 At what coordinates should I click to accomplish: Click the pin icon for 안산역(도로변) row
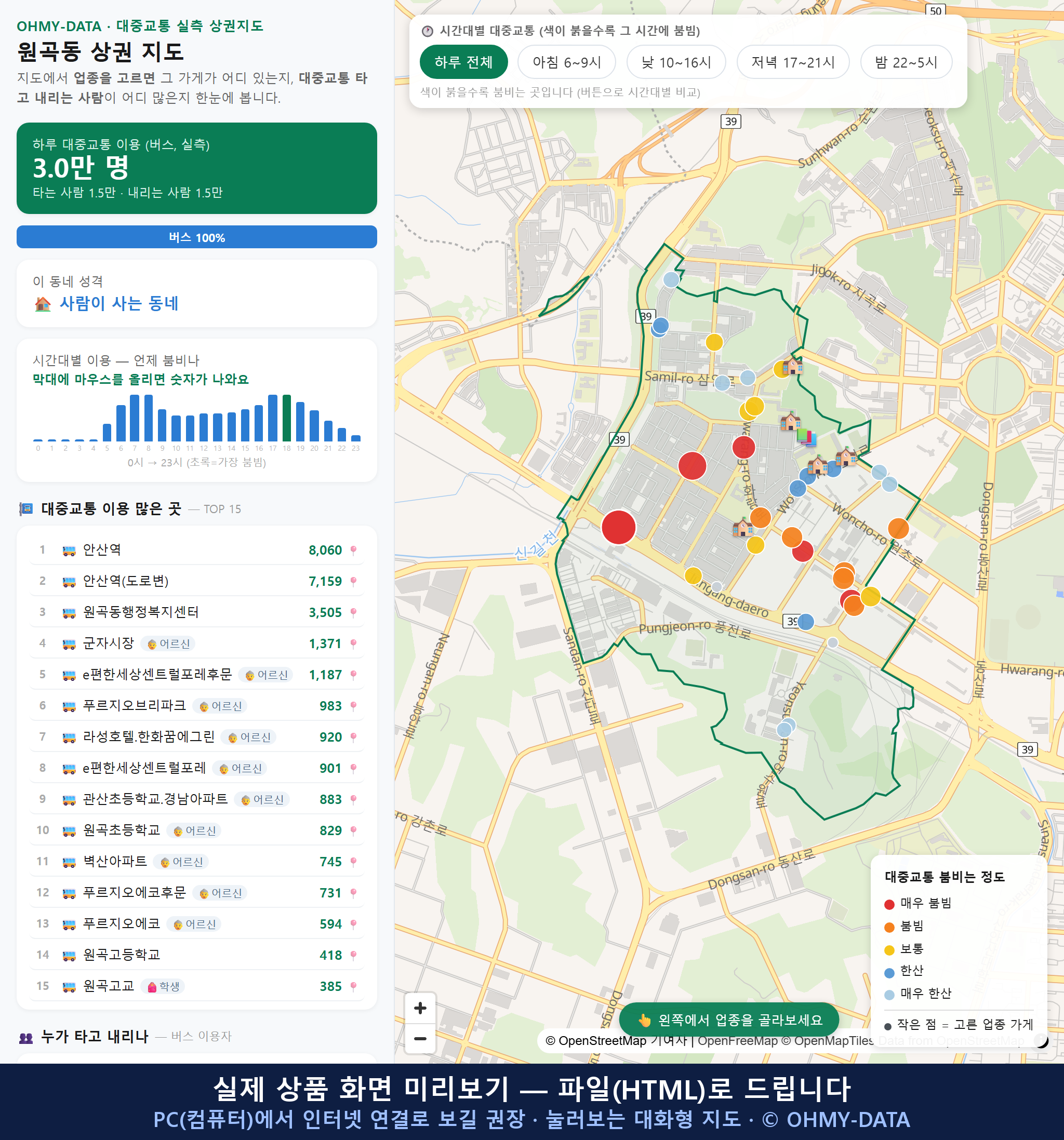(x=353, y=582)
